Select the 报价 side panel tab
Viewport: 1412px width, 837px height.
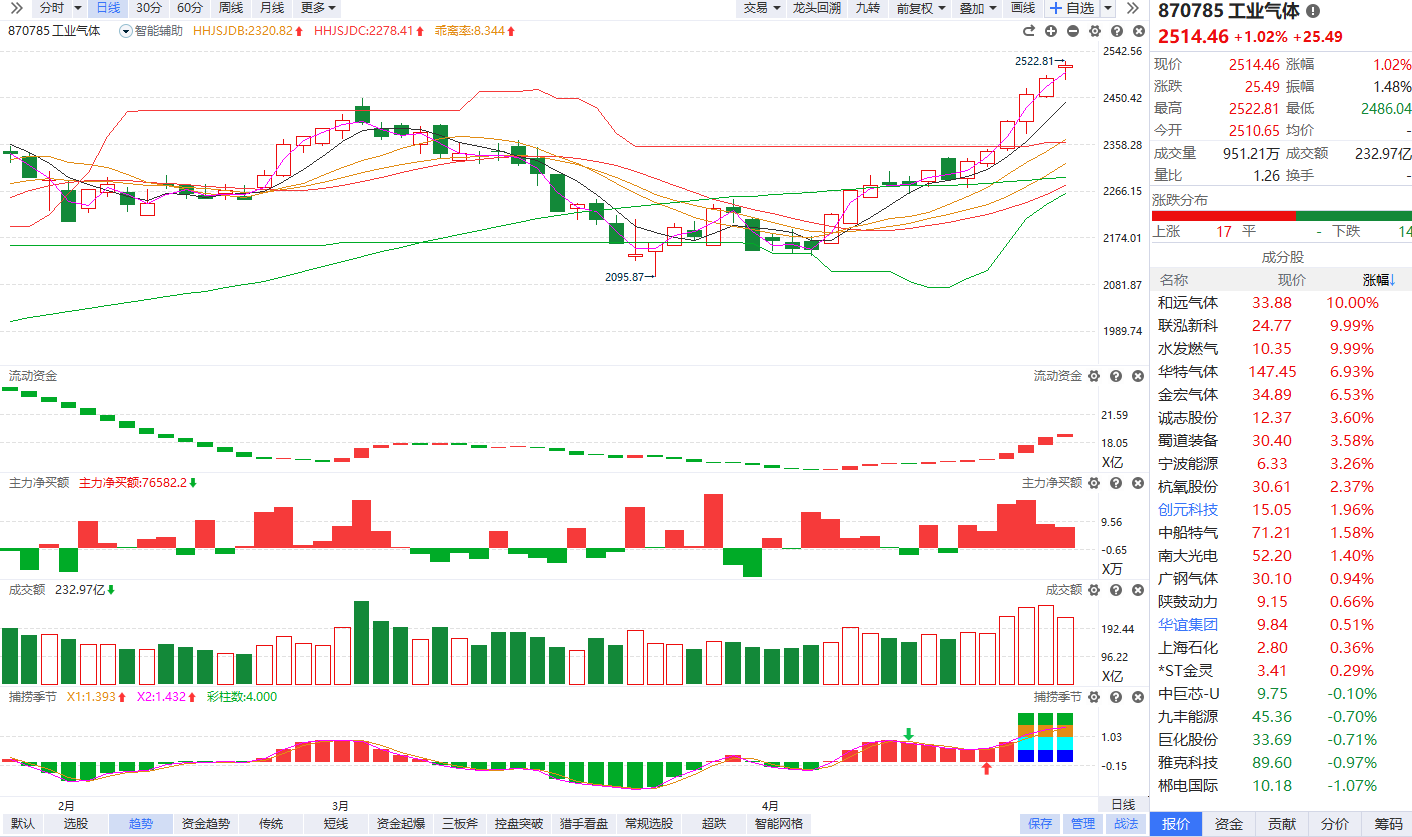[1176, 824]
